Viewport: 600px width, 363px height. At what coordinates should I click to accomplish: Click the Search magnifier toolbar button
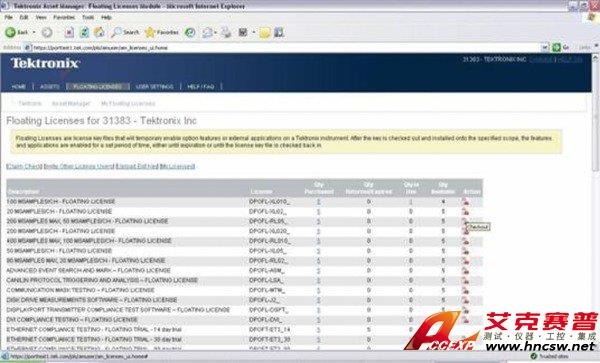(125, 33)
